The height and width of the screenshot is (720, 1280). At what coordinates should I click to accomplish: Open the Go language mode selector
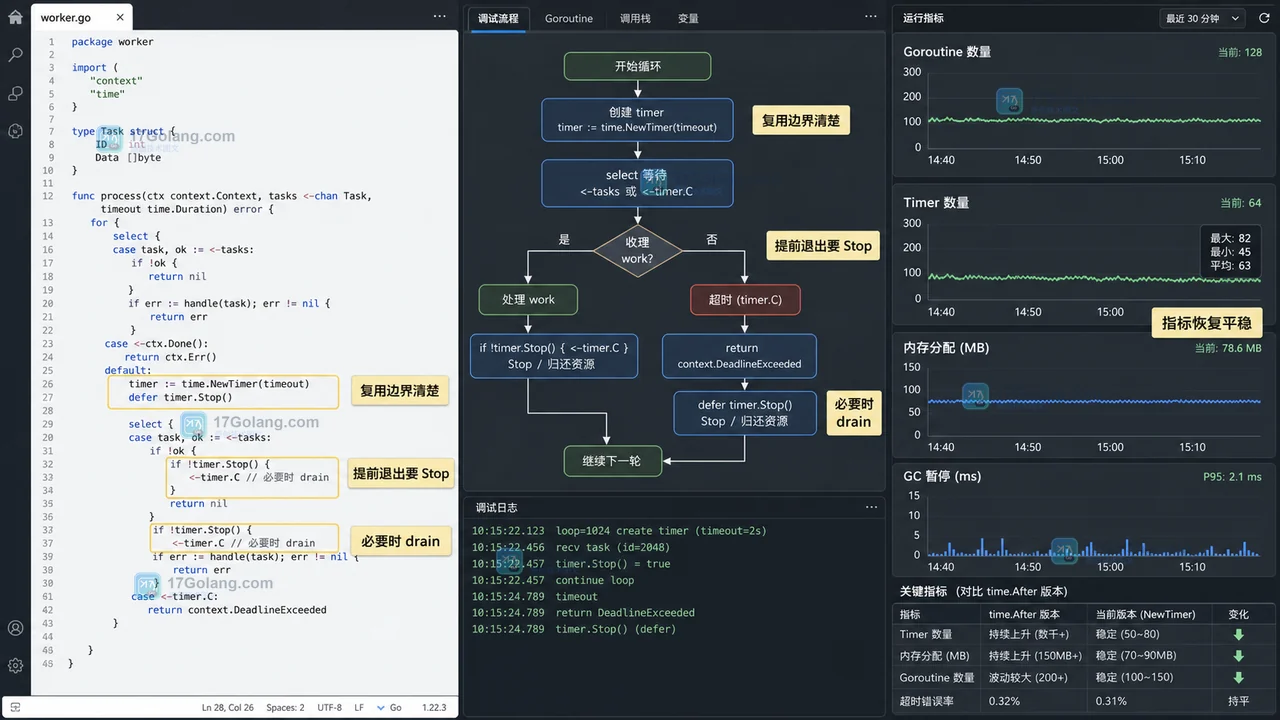coord(389,707)
